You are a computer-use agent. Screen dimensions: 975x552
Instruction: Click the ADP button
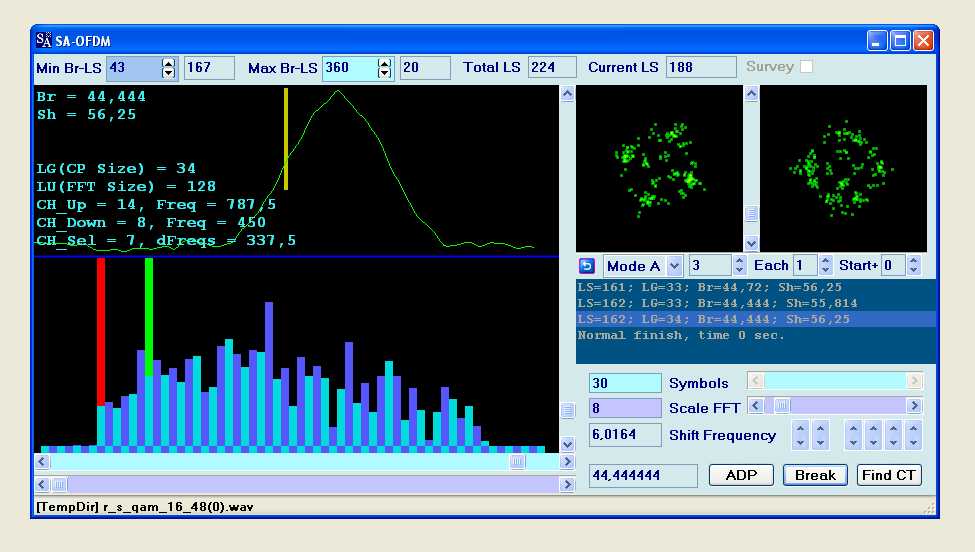tap(741, 476)
